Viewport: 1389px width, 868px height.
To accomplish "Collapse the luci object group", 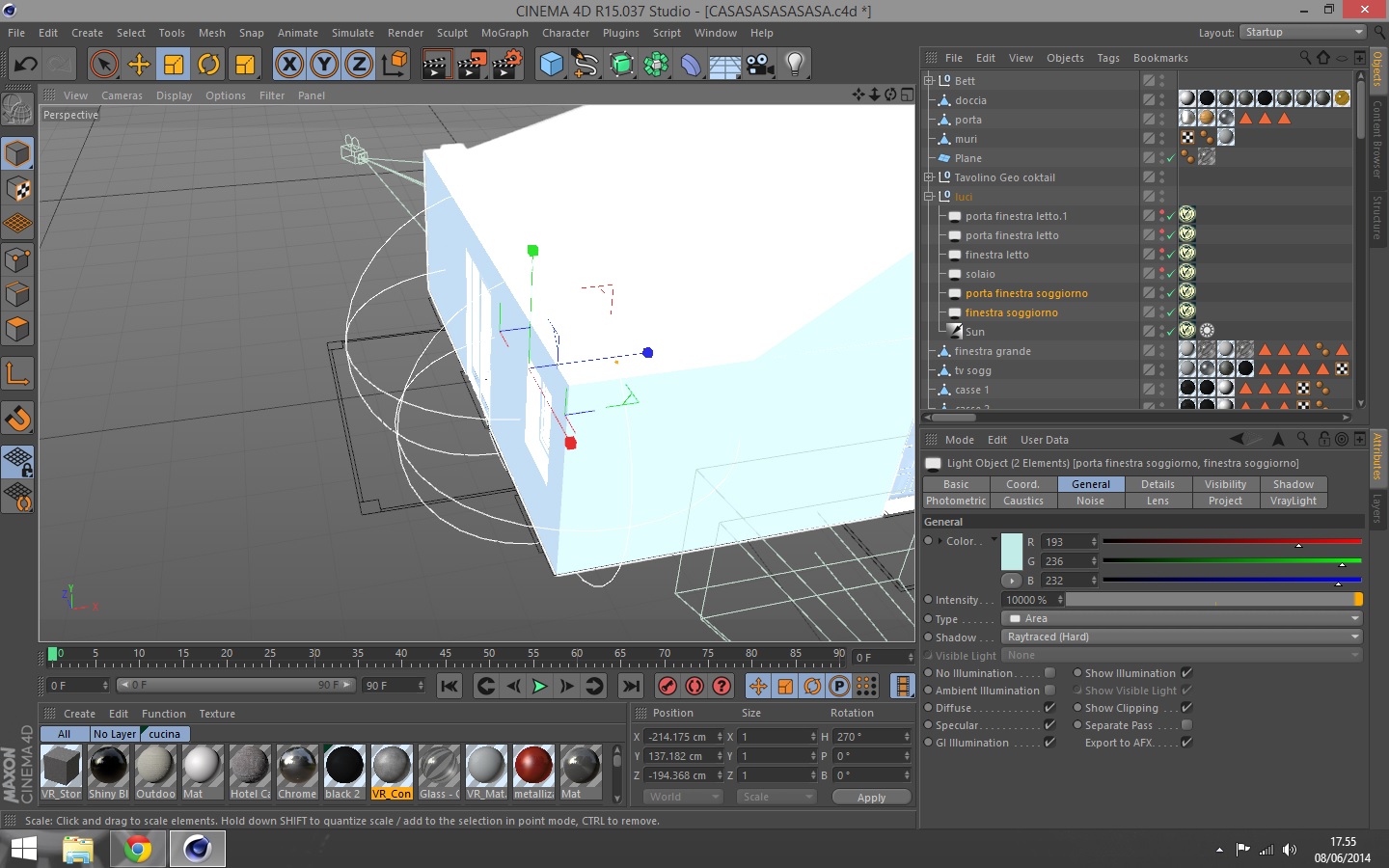I will coord(929,197).
